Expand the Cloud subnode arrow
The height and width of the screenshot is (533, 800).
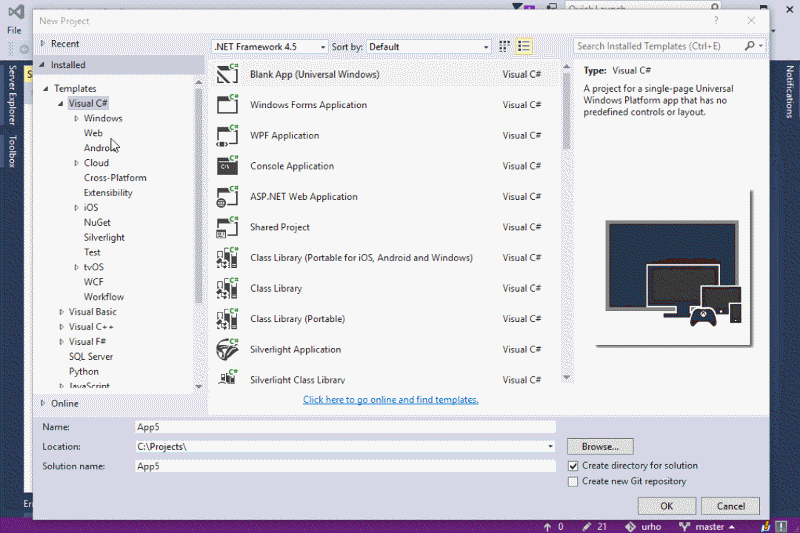tap(77, 163)
